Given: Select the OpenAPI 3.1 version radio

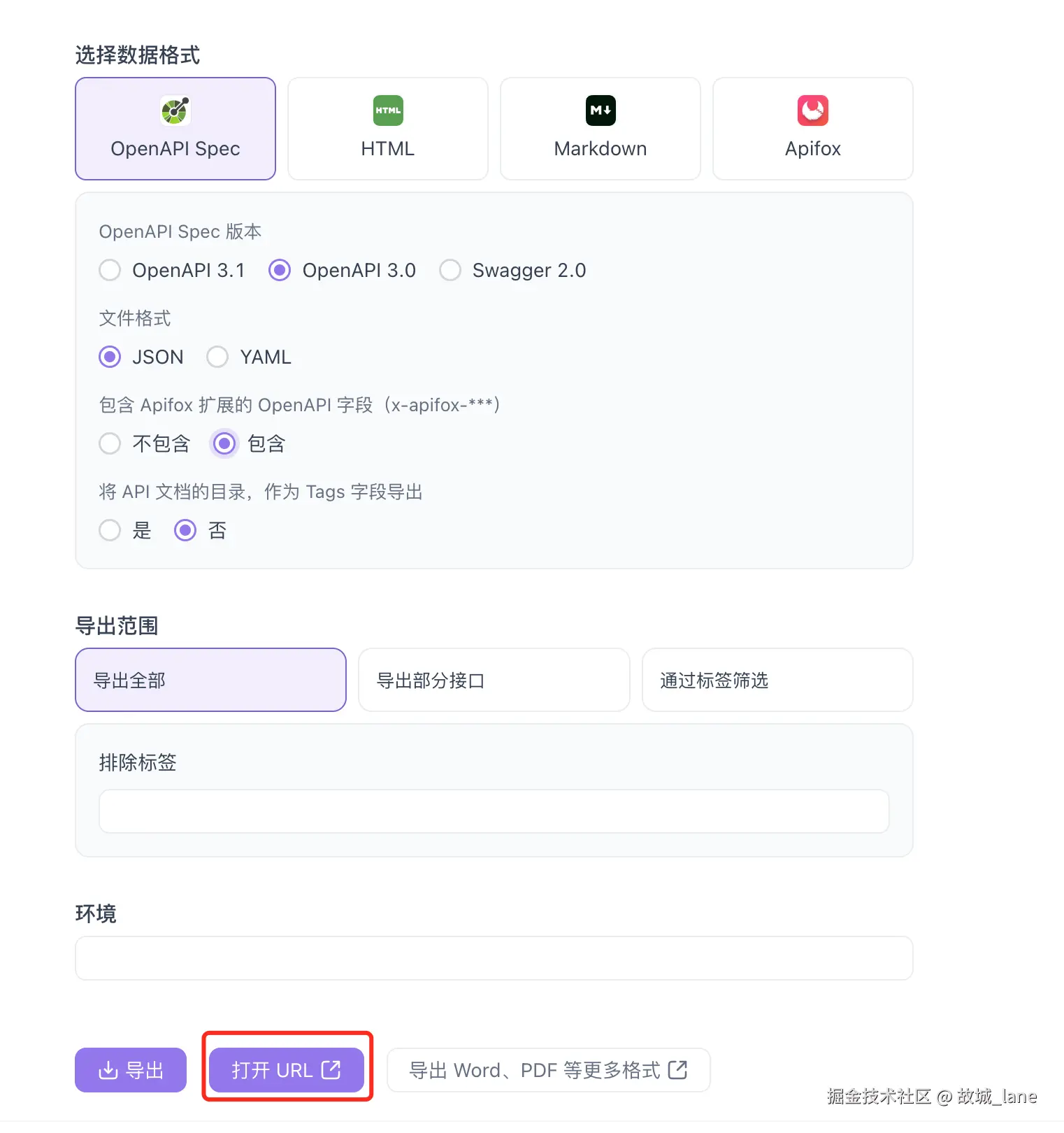Looking at the screenshot, I should (x=110, y=270).
